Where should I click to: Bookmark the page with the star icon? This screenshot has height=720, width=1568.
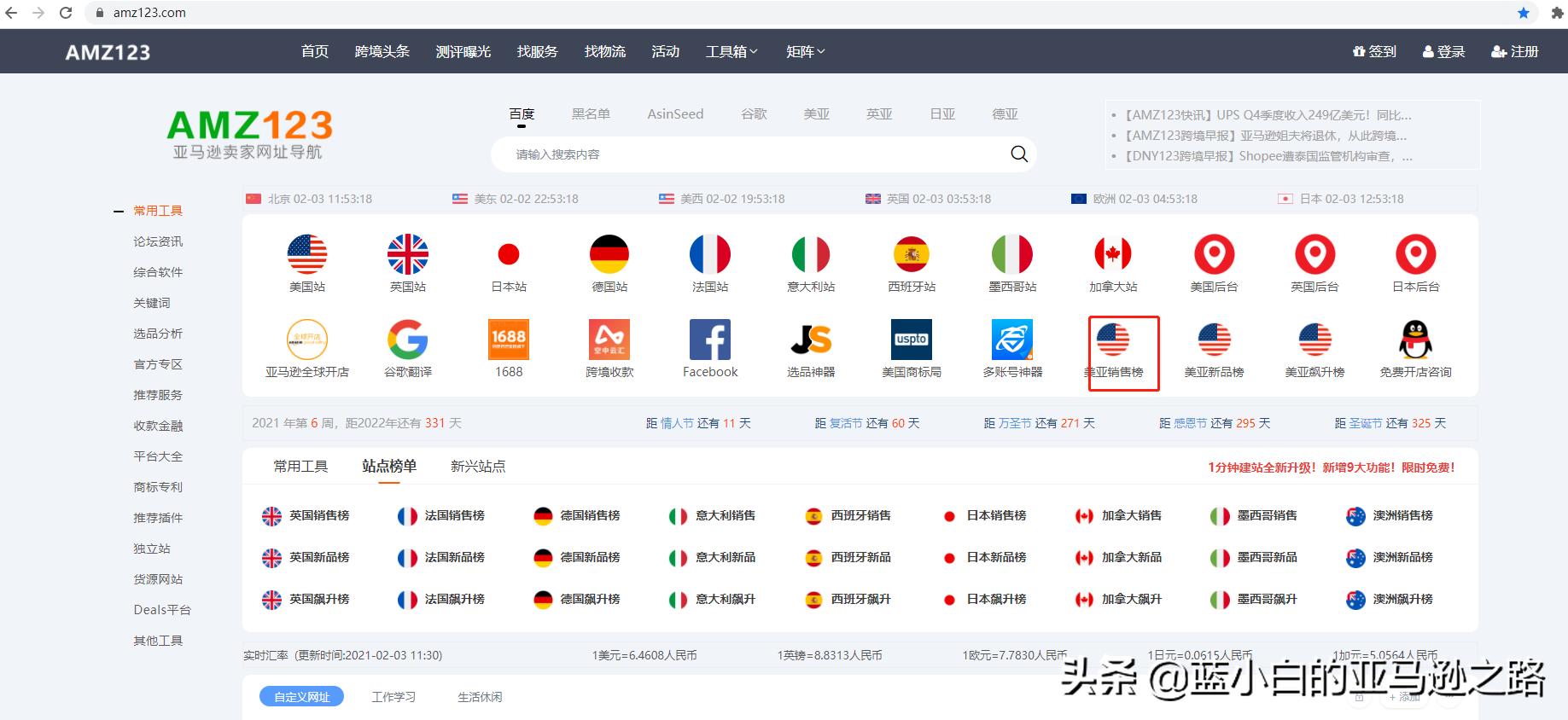pyautogui.click(x=1524, y=13)
